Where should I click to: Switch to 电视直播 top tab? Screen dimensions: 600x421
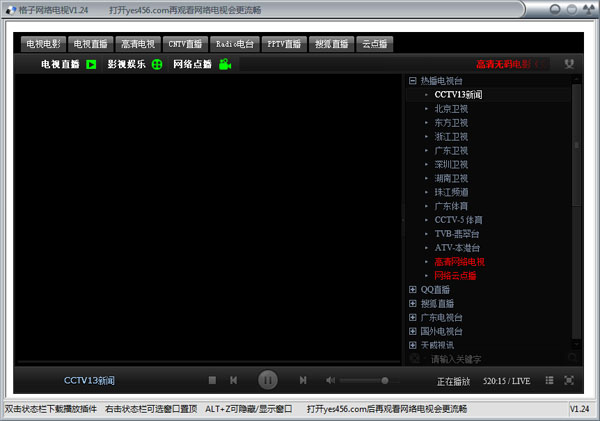(90, 44)
